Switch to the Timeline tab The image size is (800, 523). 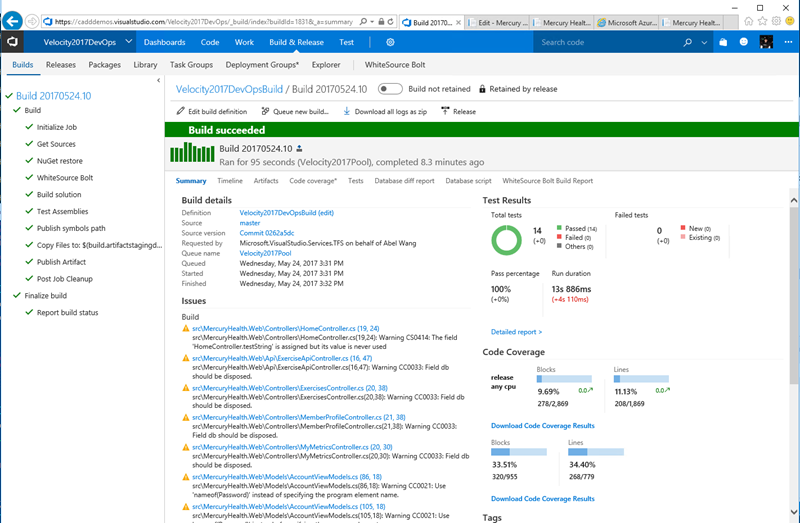pos(230,181)
